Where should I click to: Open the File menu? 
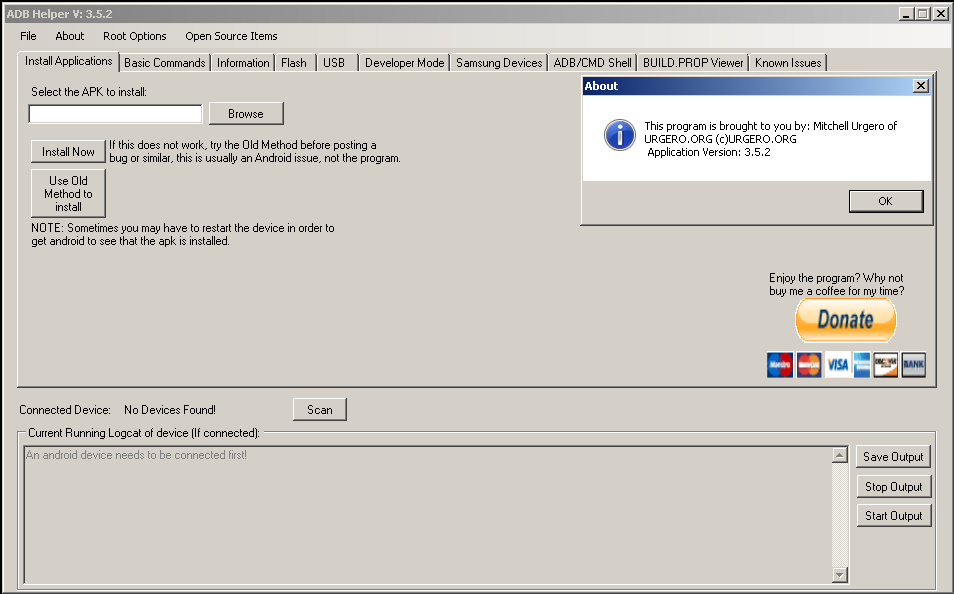pyautogui.click(x=28, y=36)
